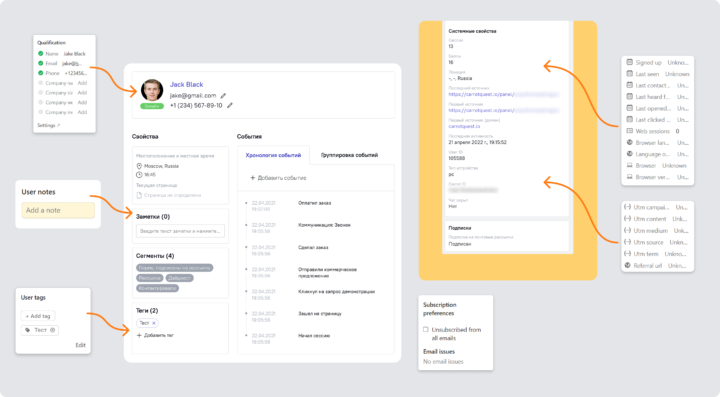Click the icon beside Utm source
This screenshot has height=397, width=720.
(627, 242)
